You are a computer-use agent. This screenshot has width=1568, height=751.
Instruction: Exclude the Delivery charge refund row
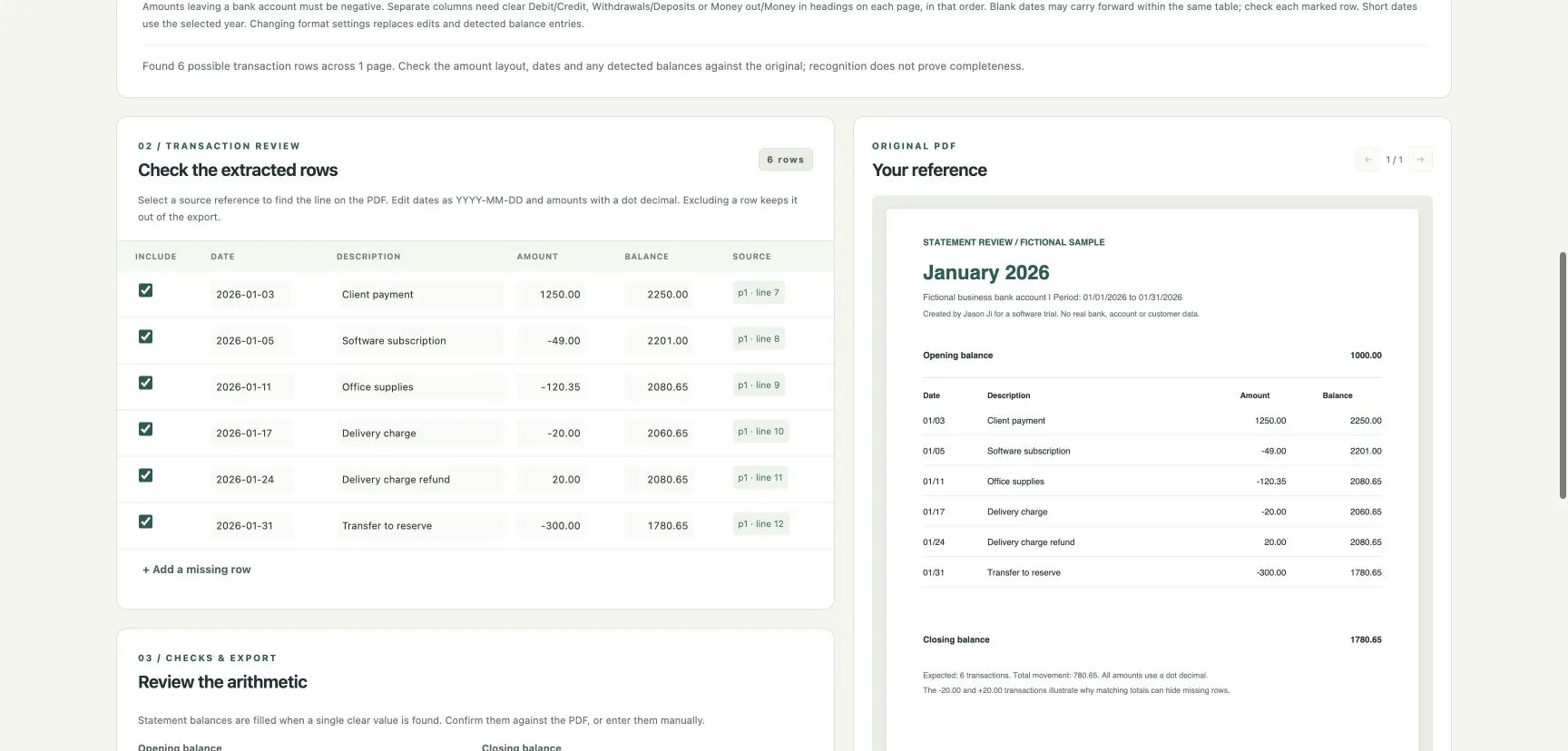point(145,475)
